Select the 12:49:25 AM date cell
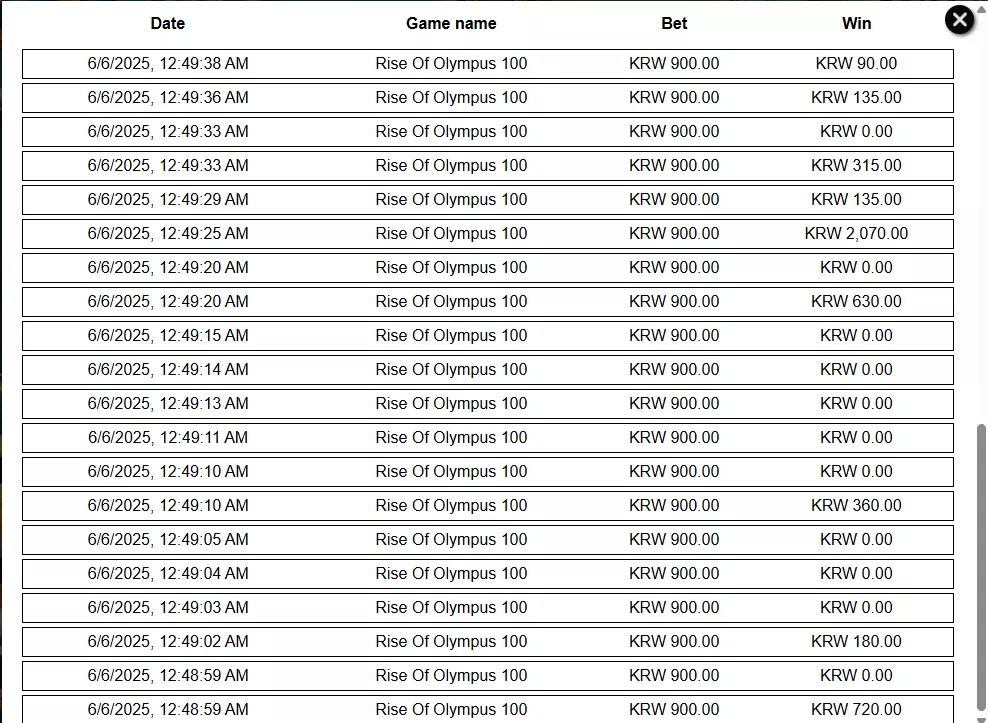Viewport: 988px width, 723px height. pos(168,234)
